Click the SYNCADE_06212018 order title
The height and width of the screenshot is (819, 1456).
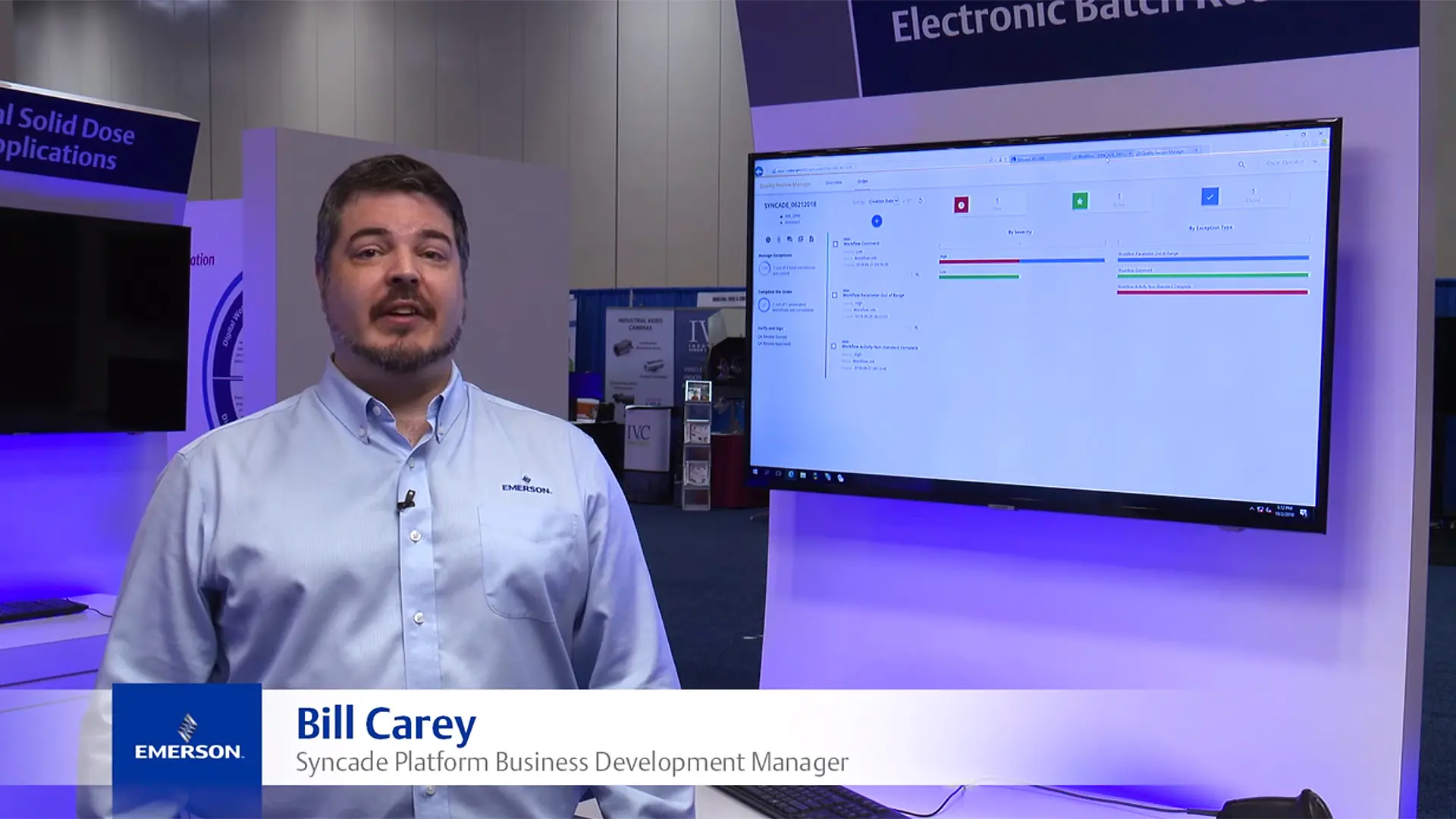789,205
